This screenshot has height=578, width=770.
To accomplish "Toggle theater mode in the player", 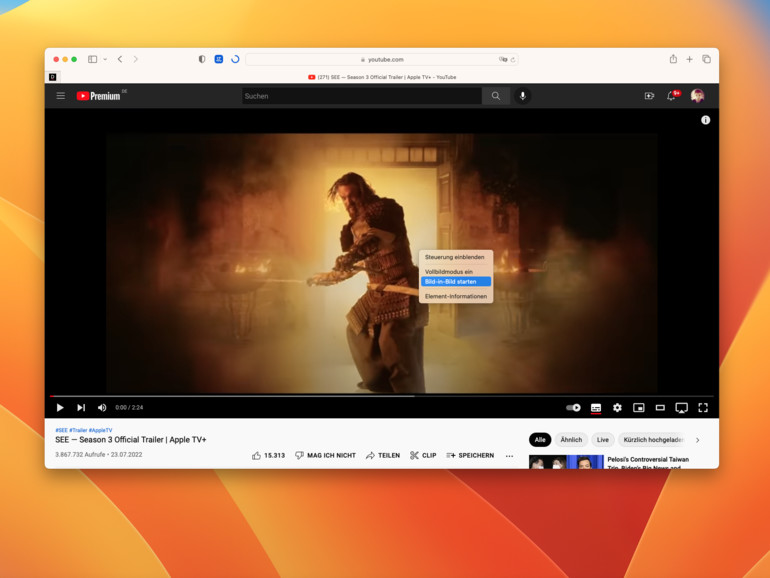I will coord(660,408).
